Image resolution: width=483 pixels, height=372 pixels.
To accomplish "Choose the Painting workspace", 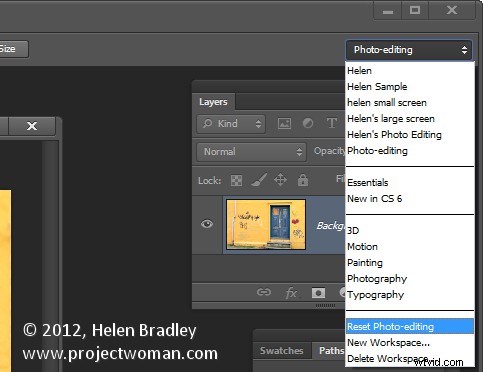I will coord(410,263).
